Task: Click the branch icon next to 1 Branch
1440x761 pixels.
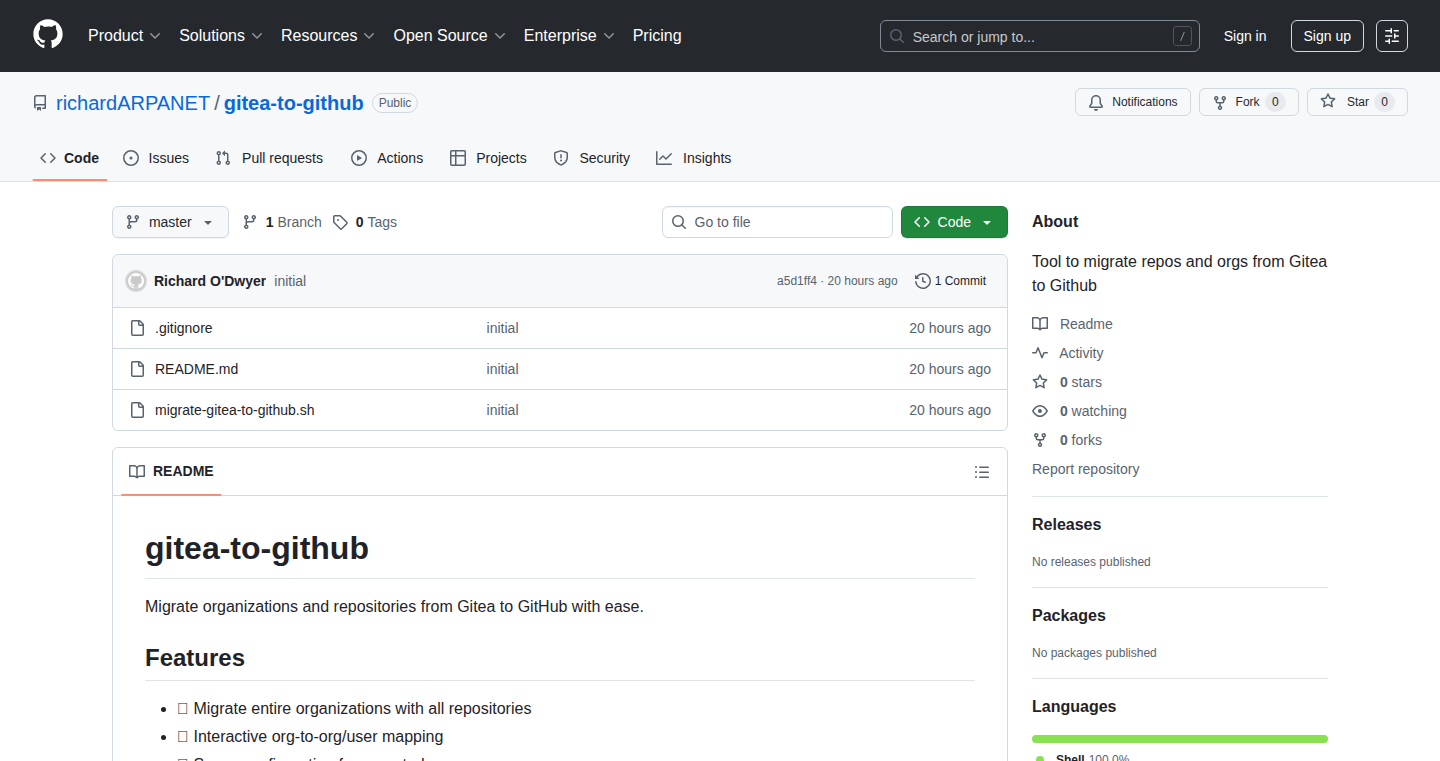Action: [250, 222]
